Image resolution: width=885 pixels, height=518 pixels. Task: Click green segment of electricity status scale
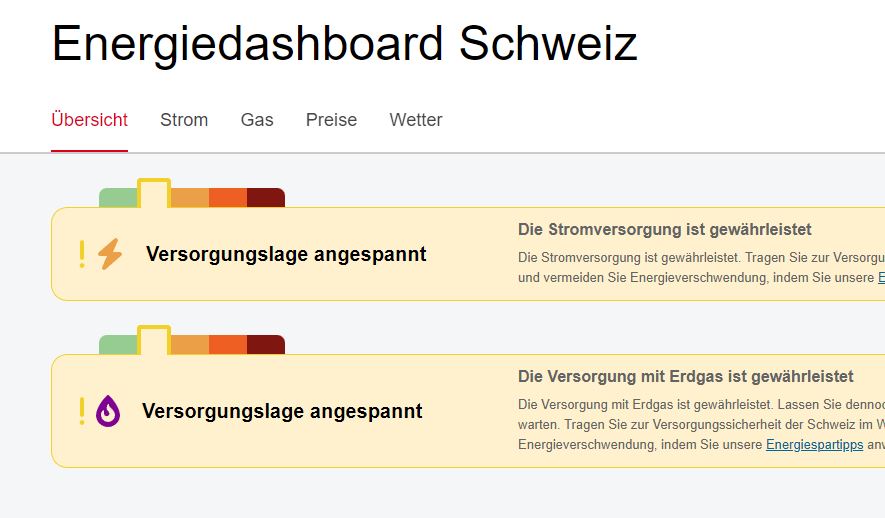click(x=119, y=197)
